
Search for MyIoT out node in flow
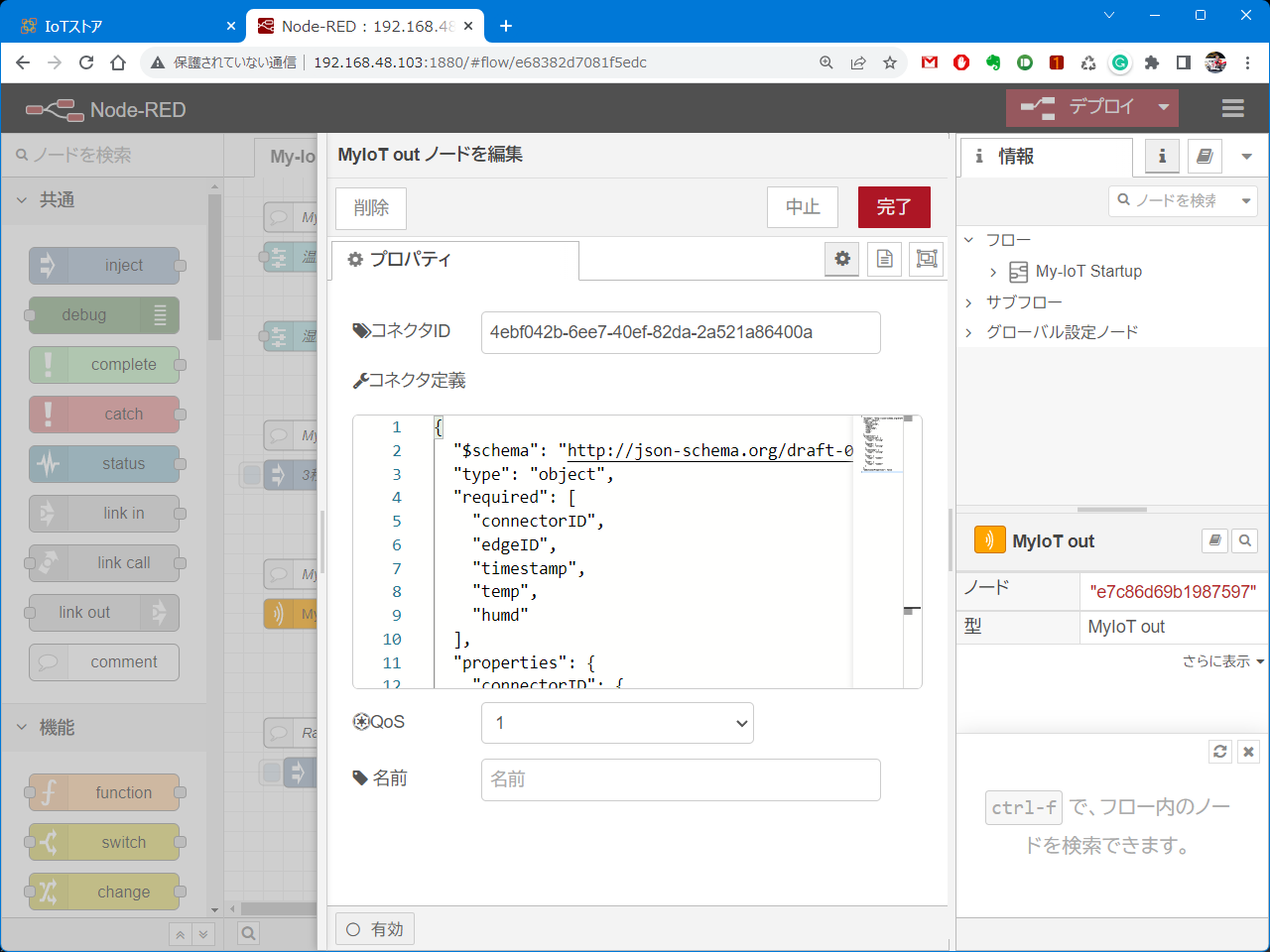coord(1245,540)
